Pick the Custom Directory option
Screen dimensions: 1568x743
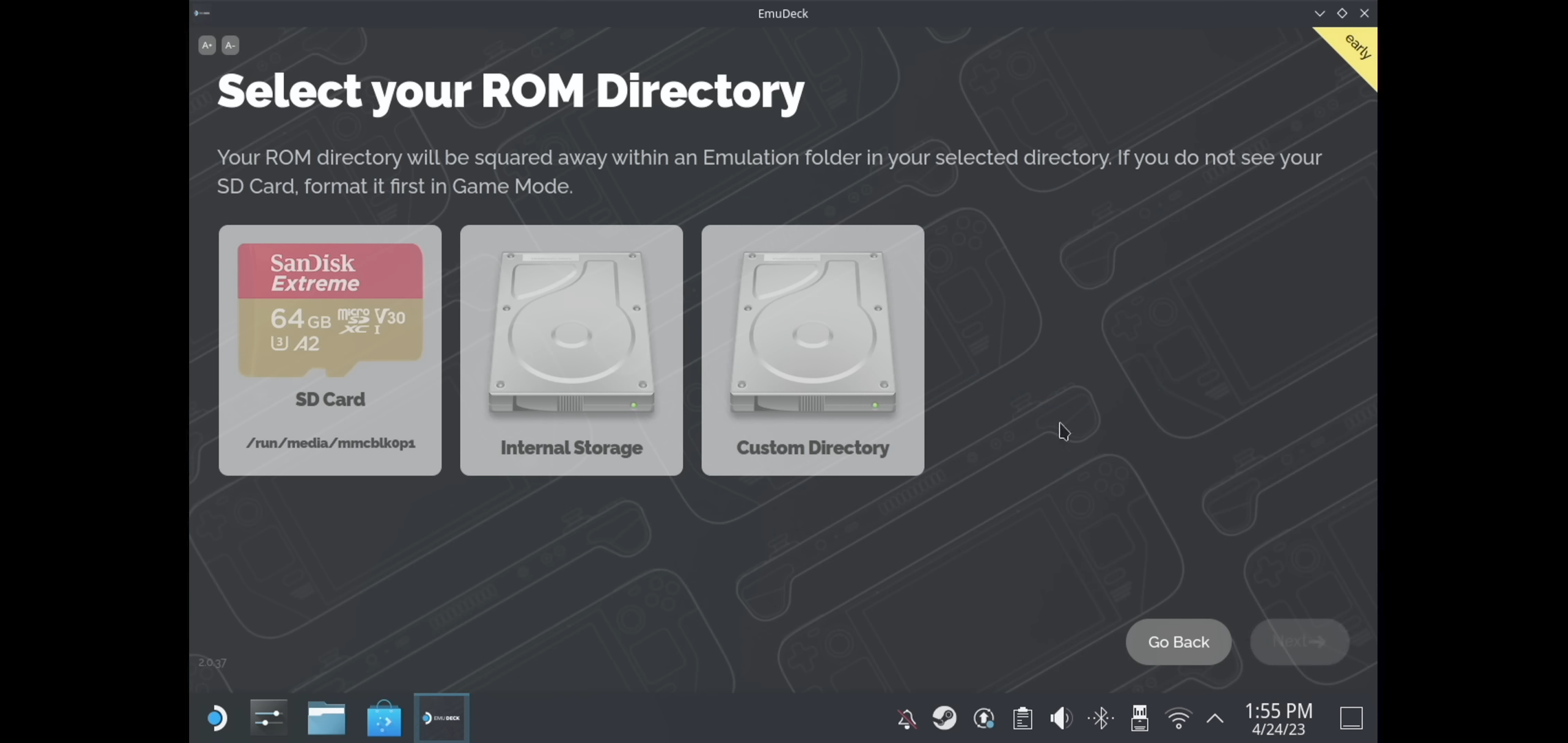point(812,349)
